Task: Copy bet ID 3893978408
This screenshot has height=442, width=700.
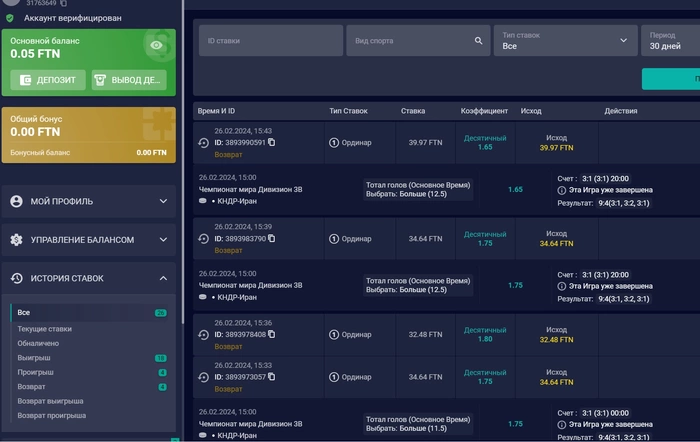Action: 271,334
